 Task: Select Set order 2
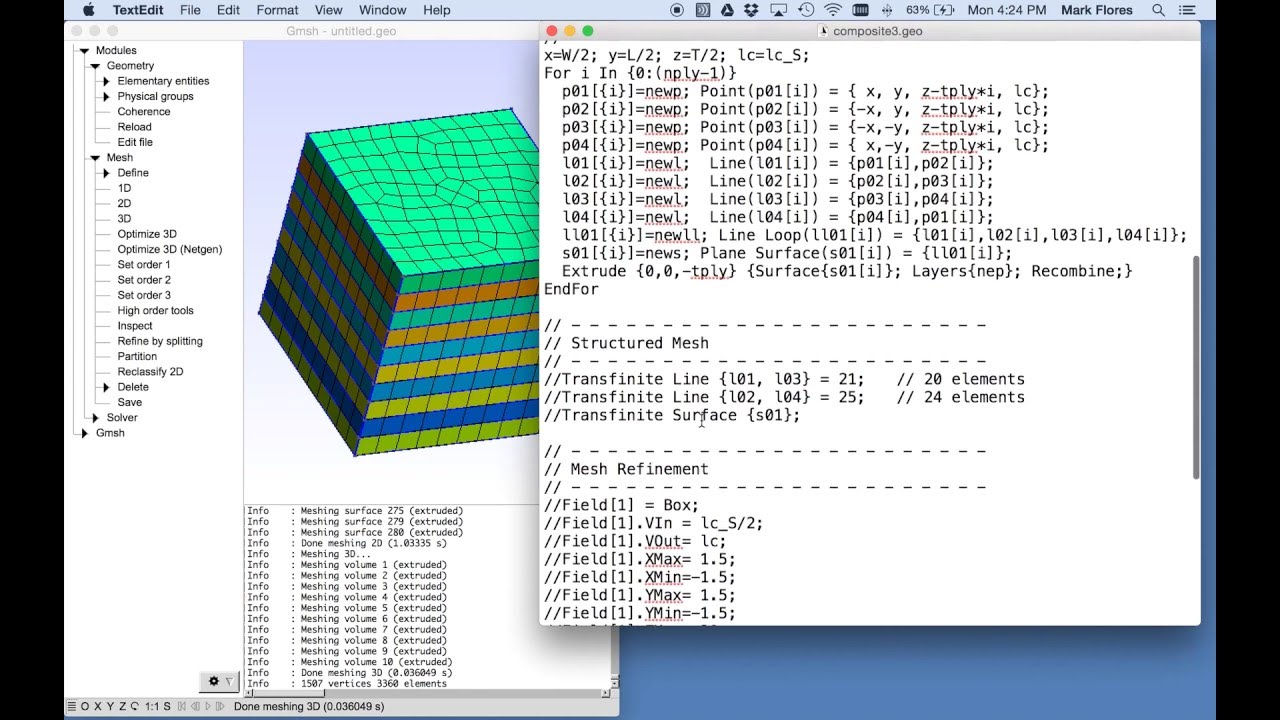coord(144,280)
